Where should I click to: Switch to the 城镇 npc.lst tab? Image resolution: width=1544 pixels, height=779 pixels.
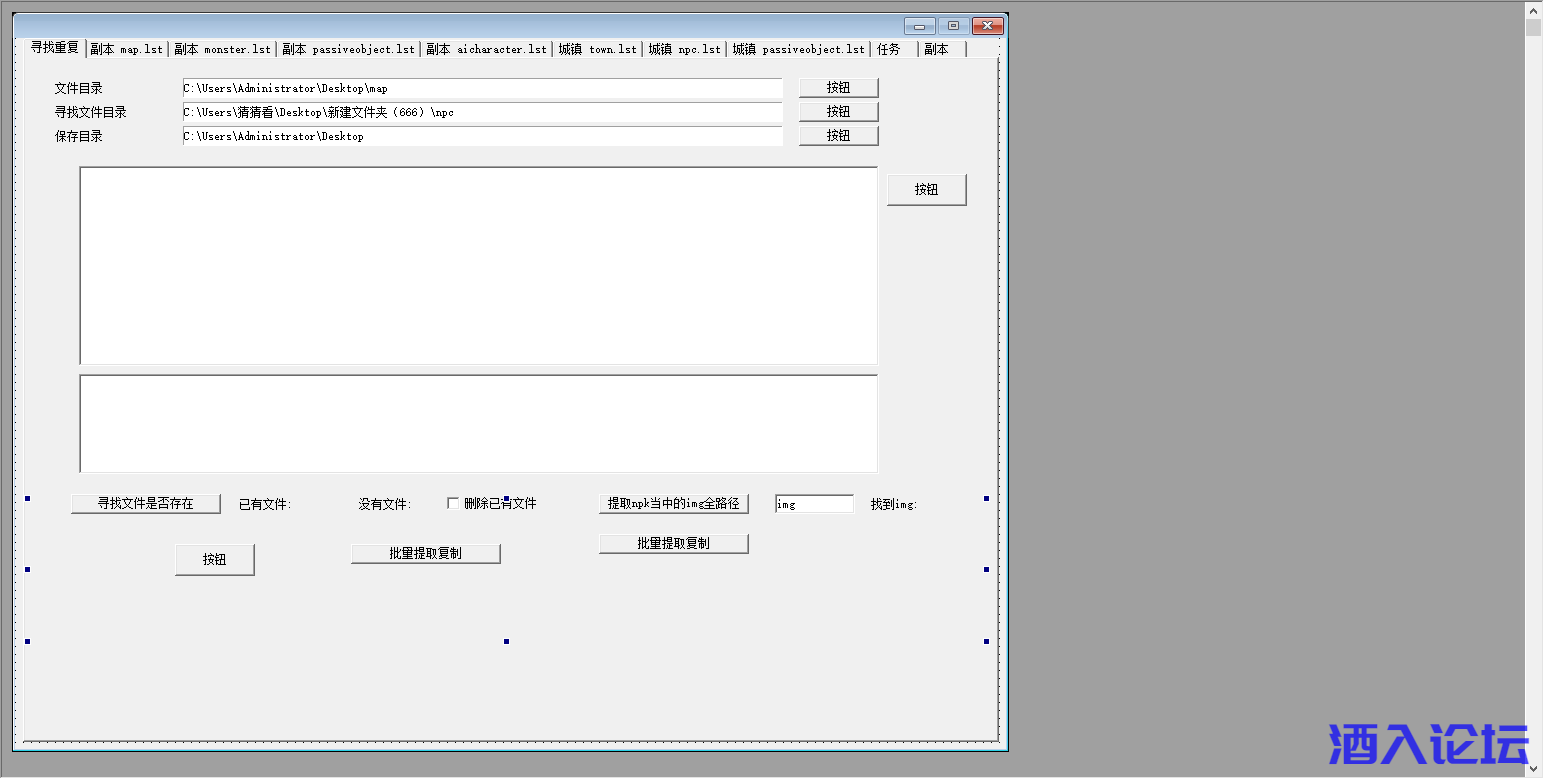pyautogui.click(x=684, y=49)
